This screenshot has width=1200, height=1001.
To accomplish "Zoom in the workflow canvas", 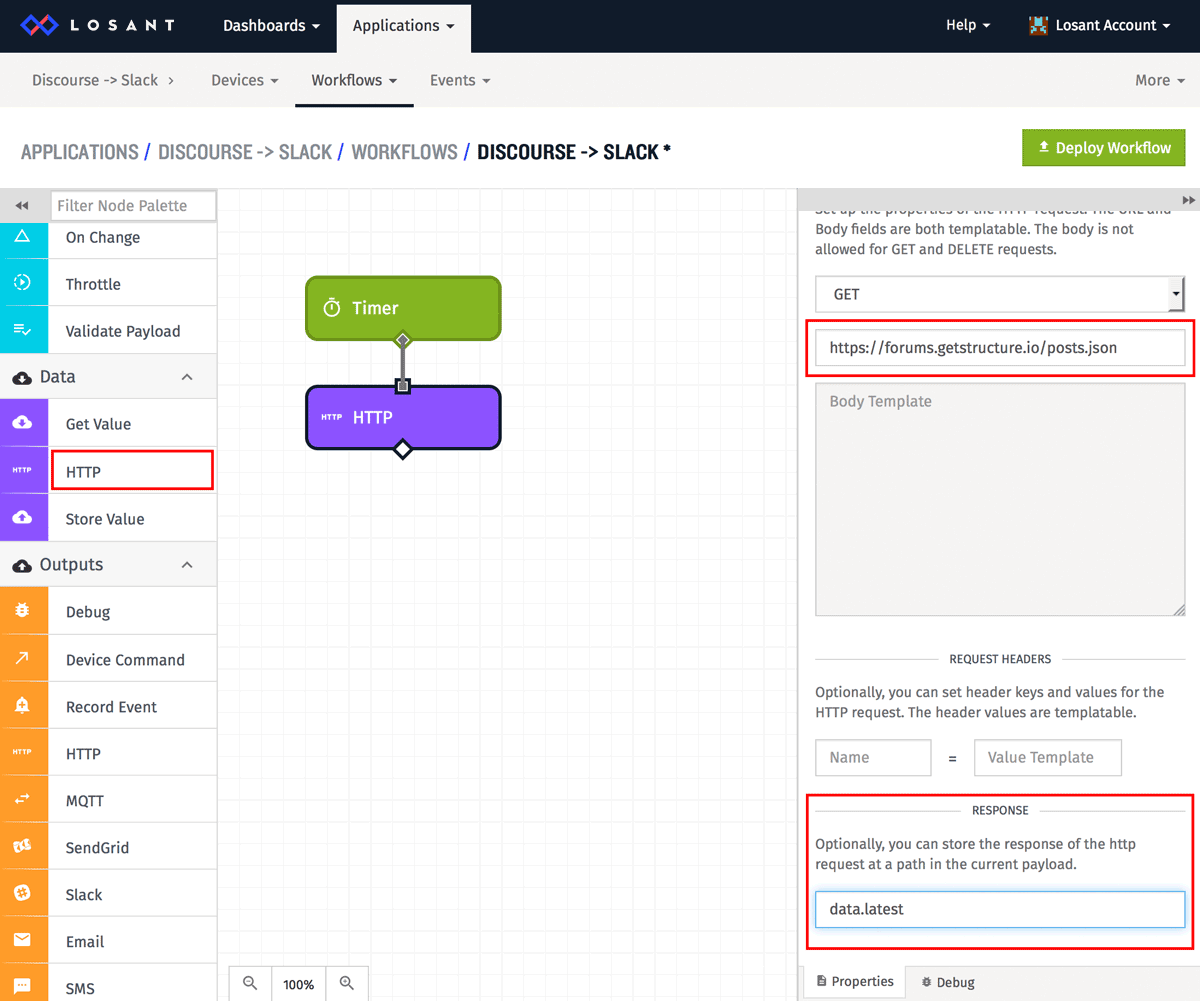I will 347,983.
